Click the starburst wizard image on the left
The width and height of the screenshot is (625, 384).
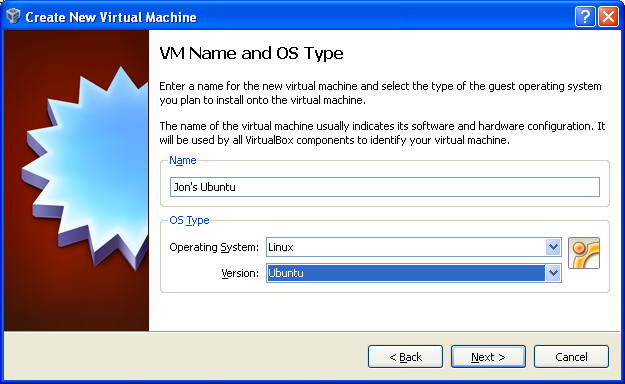pyautogui.click(x=77, y=180)
